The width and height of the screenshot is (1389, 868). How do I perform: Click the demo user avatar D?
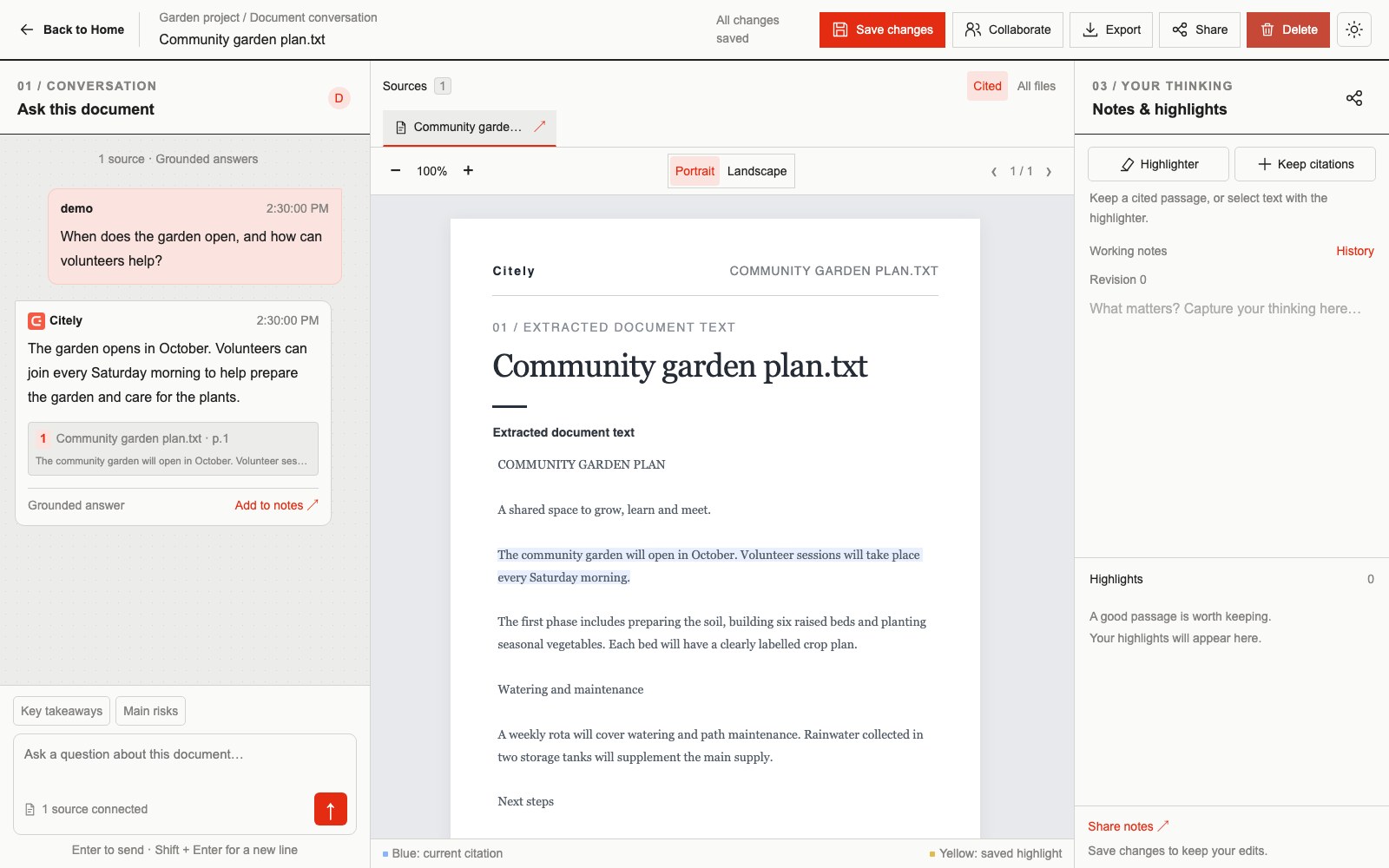click(339, 98)
